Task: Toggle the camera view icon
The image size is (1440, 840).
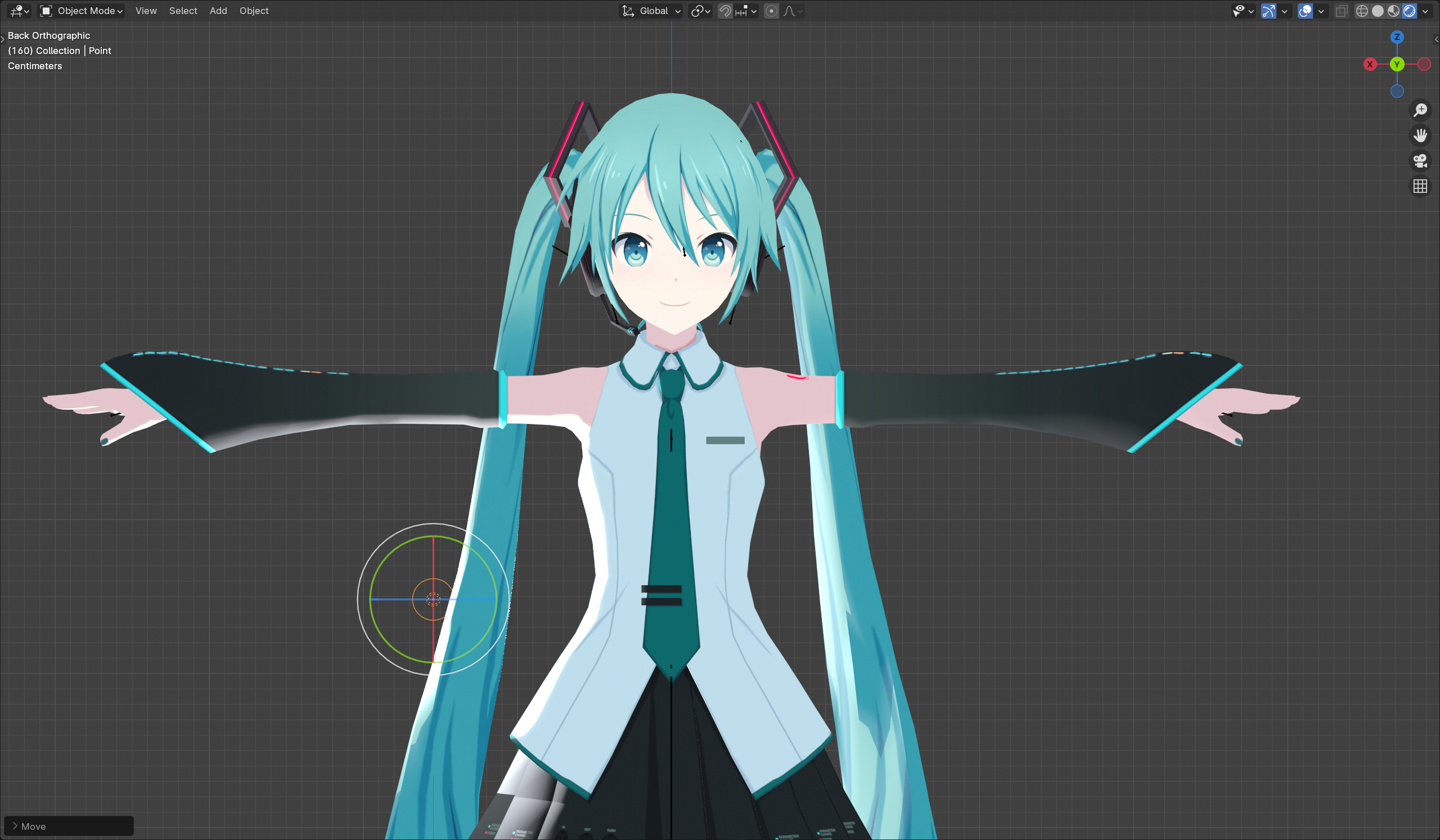Action: 1420,160
